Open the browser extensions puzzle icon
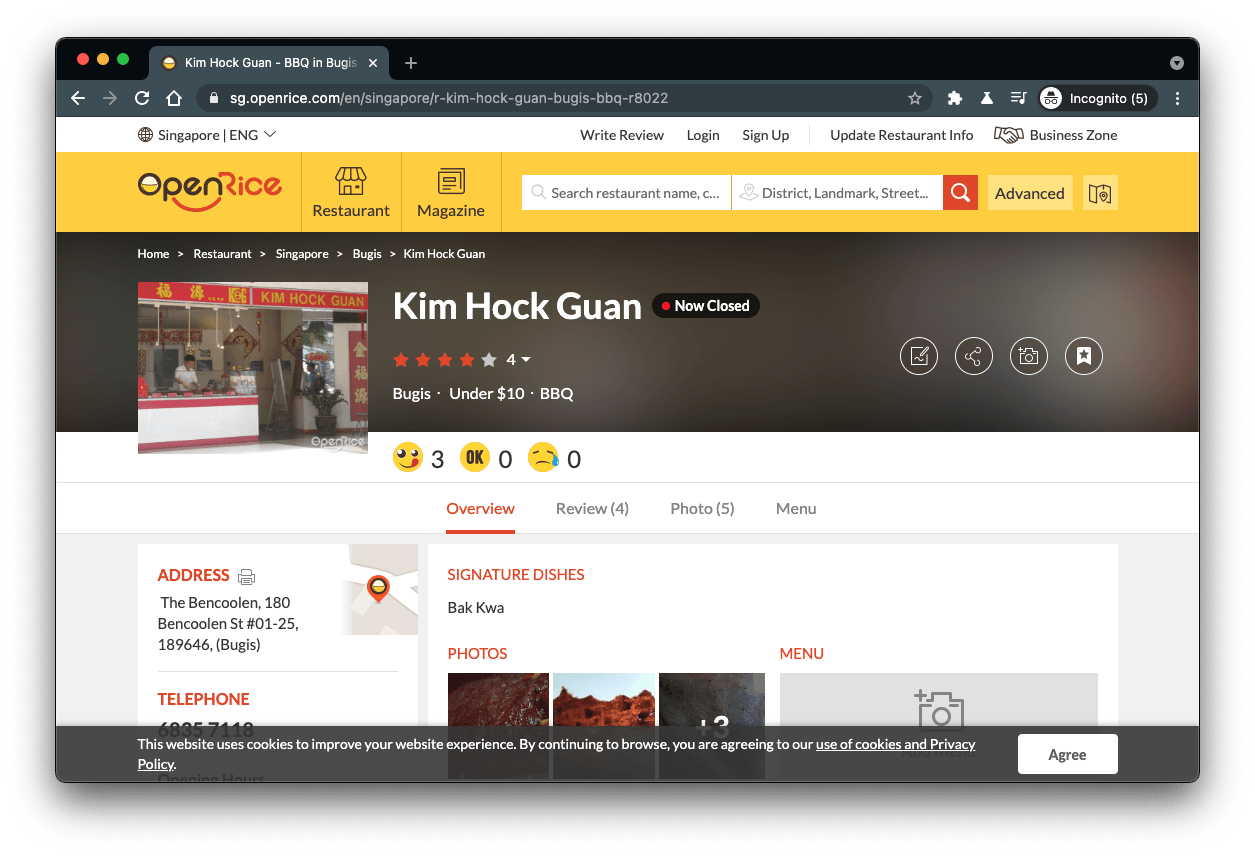This screenshot has width=1255, height=856. 955,98
